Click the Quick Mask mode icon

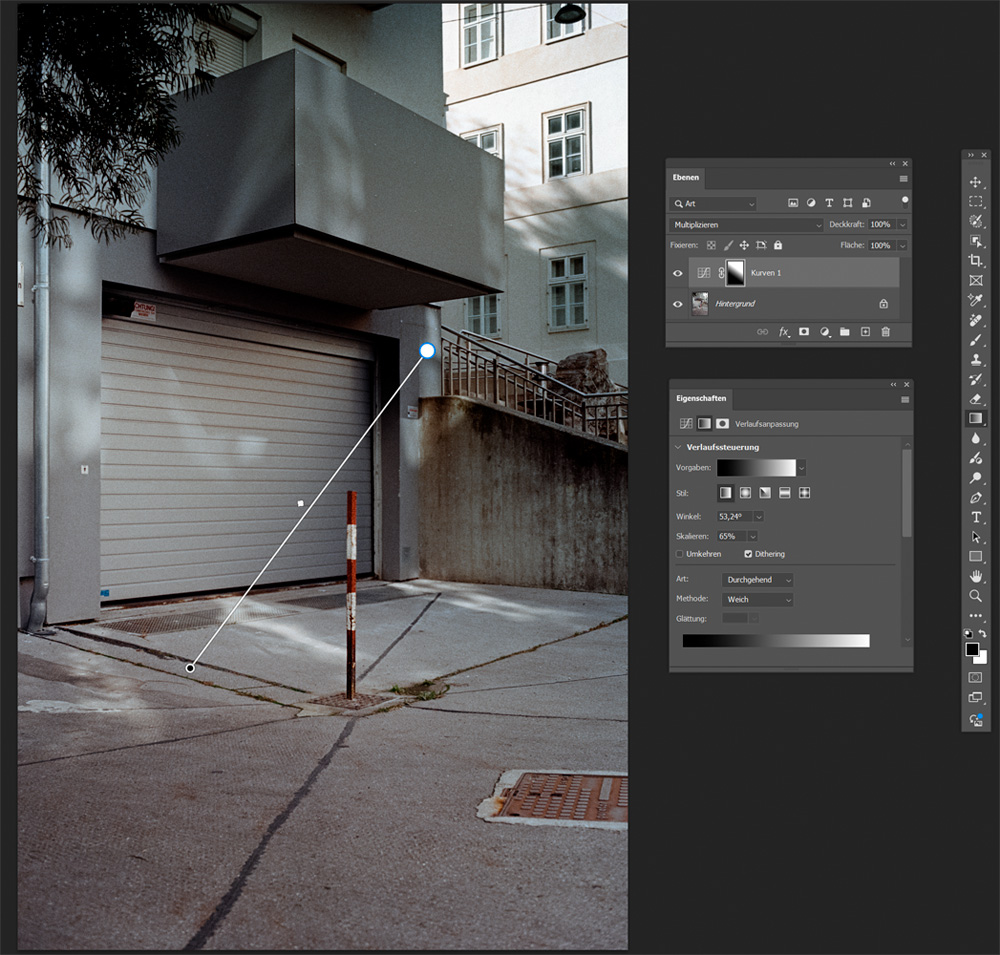pos(975,677)
